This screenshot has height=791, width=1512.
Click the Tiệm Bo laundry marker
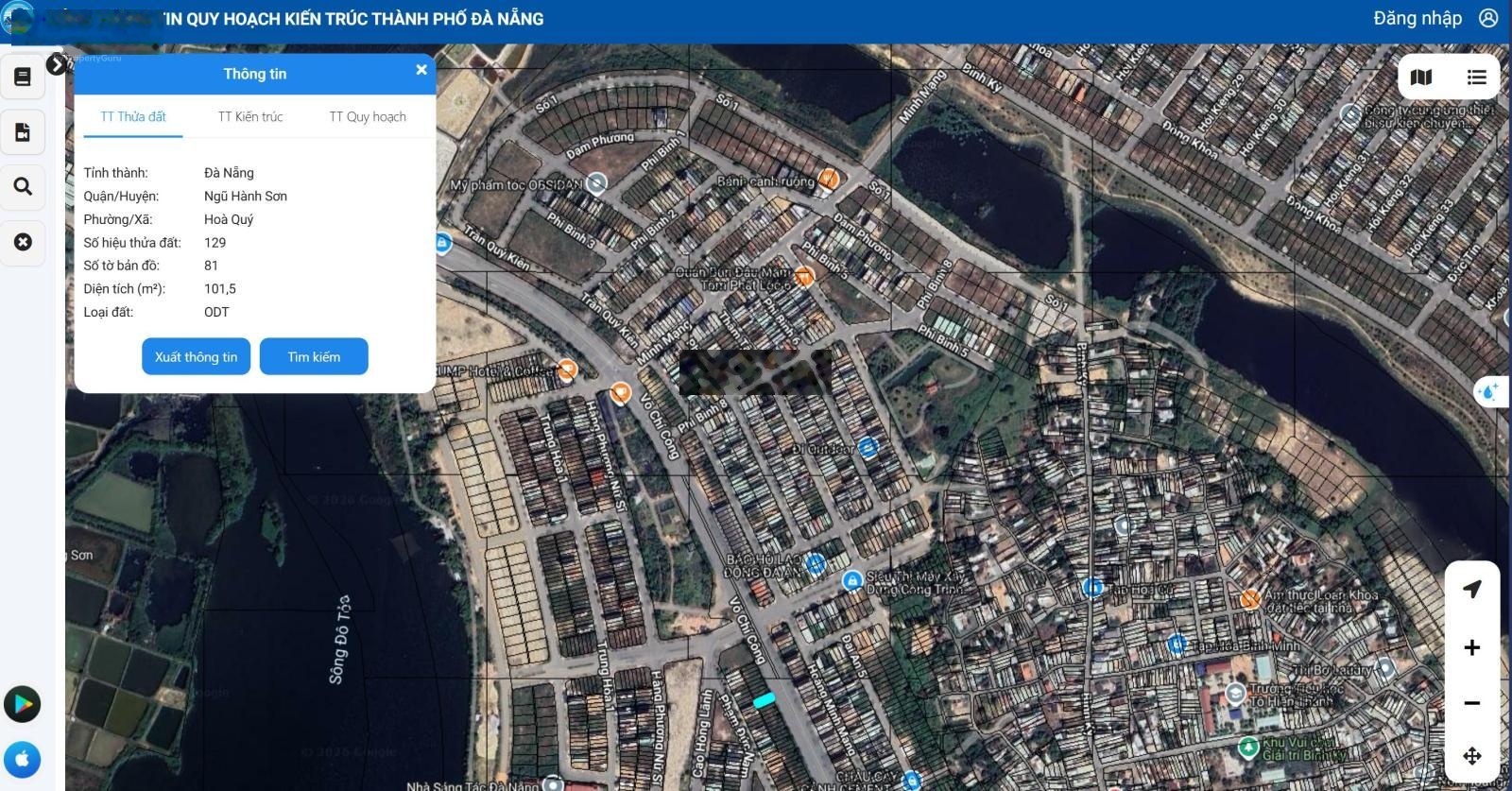click(1386, 668)
